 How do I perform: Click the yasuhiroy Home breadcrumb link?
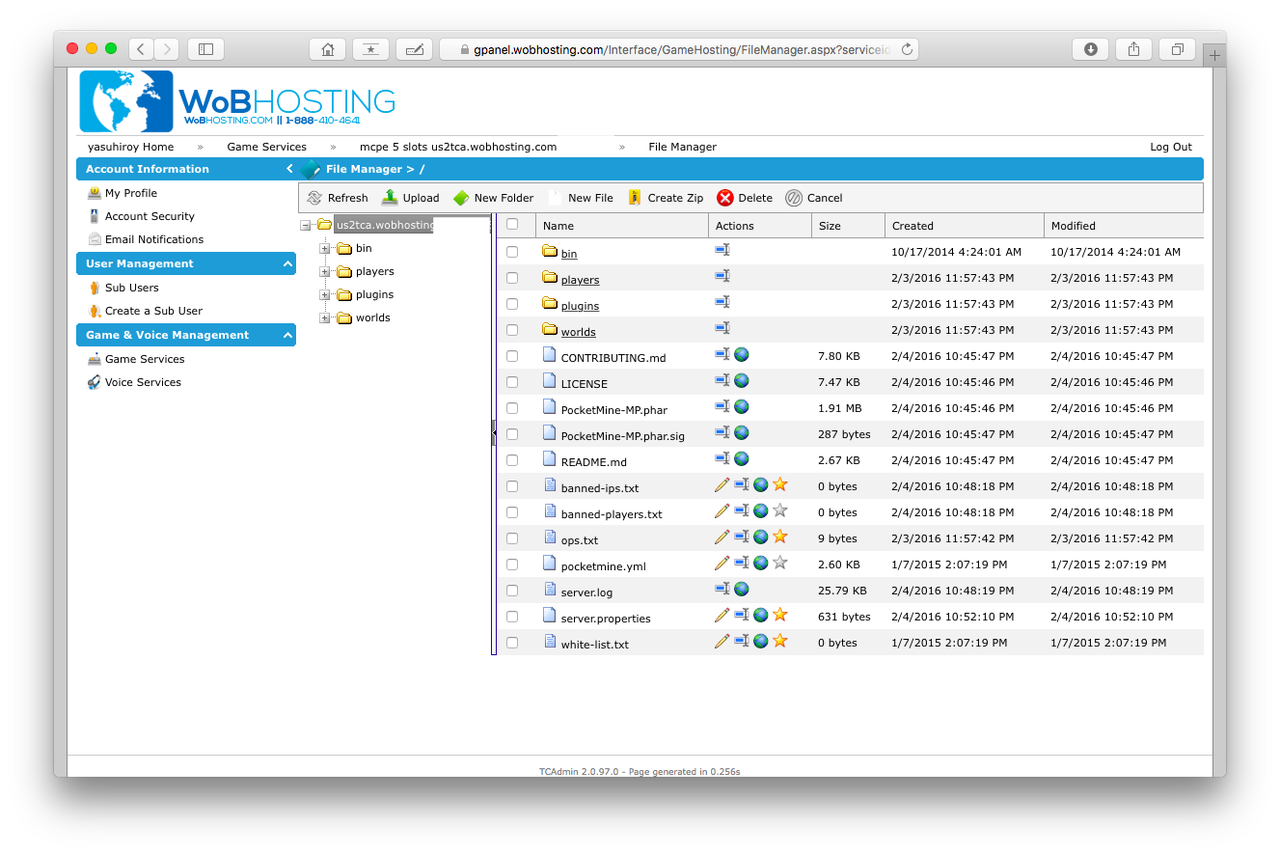pos(131,147)
